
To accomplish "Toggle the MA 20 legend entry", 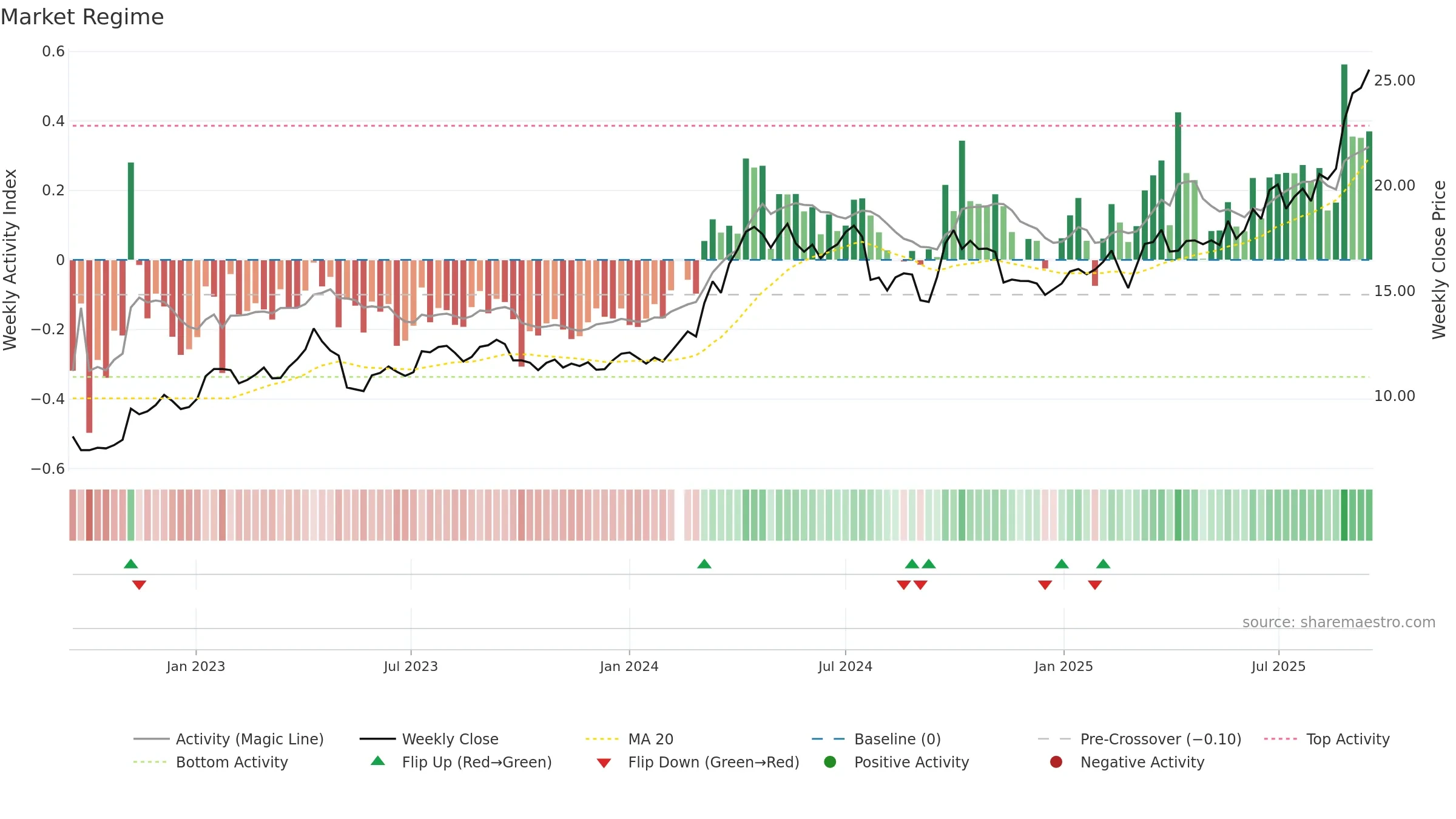I will coord(629,739).
